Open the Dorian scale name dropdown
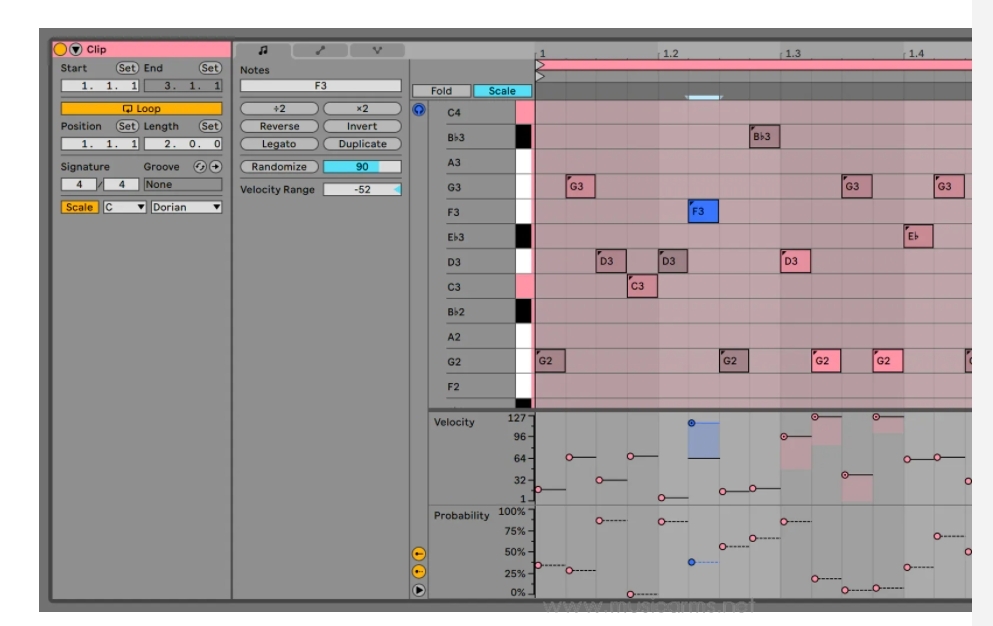The width and height of the screenshot is (993, 626). point(186,207)
